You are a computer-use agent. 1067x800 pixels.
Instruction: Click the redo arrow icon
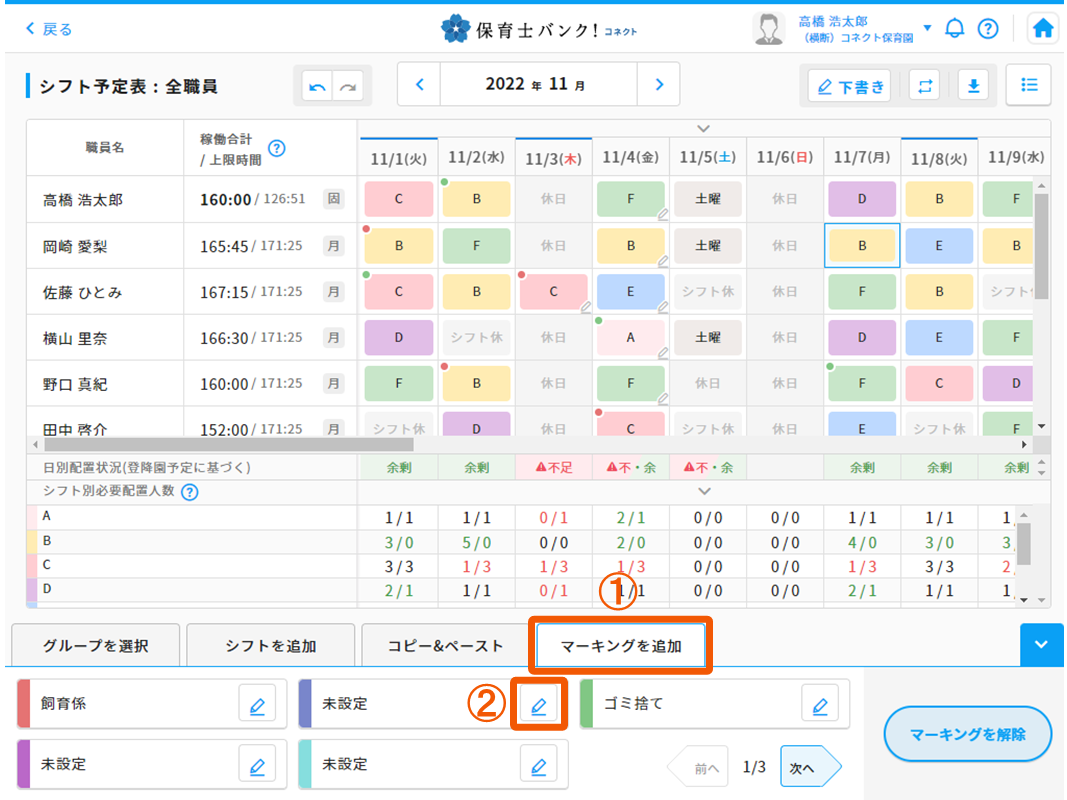(348, 87)
